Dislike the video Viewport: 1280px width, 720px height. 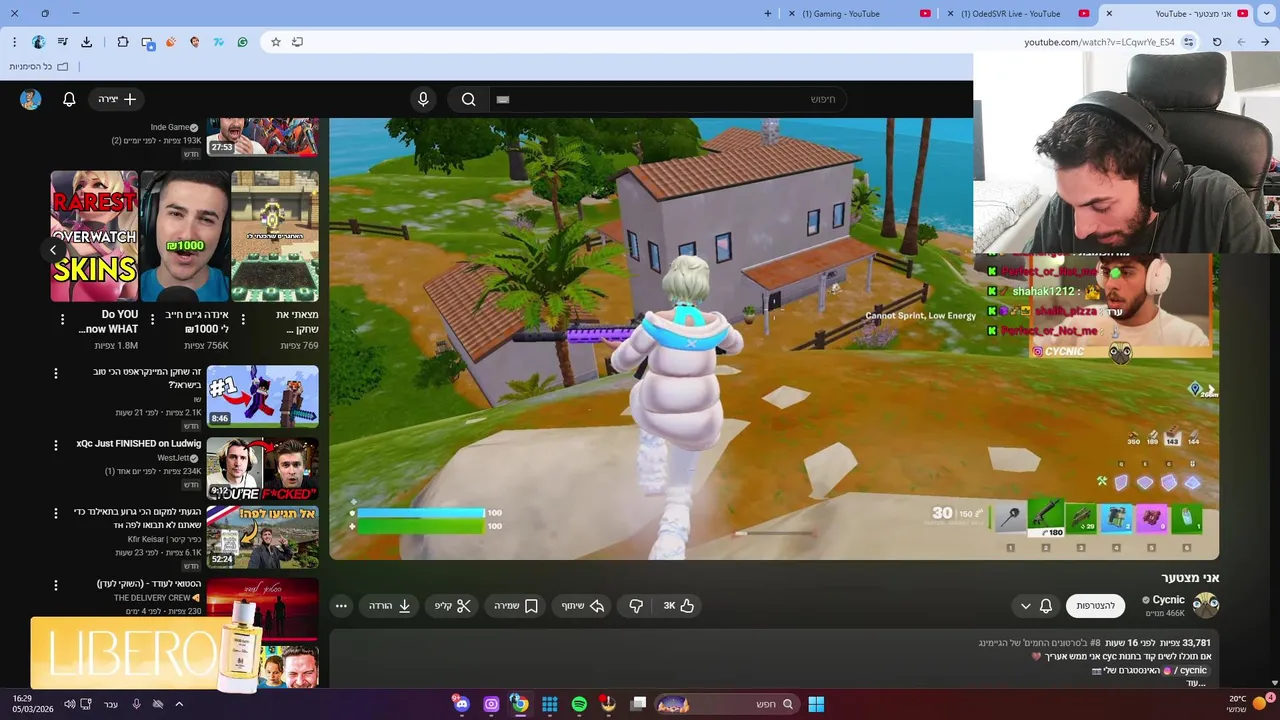coord(636,606)
